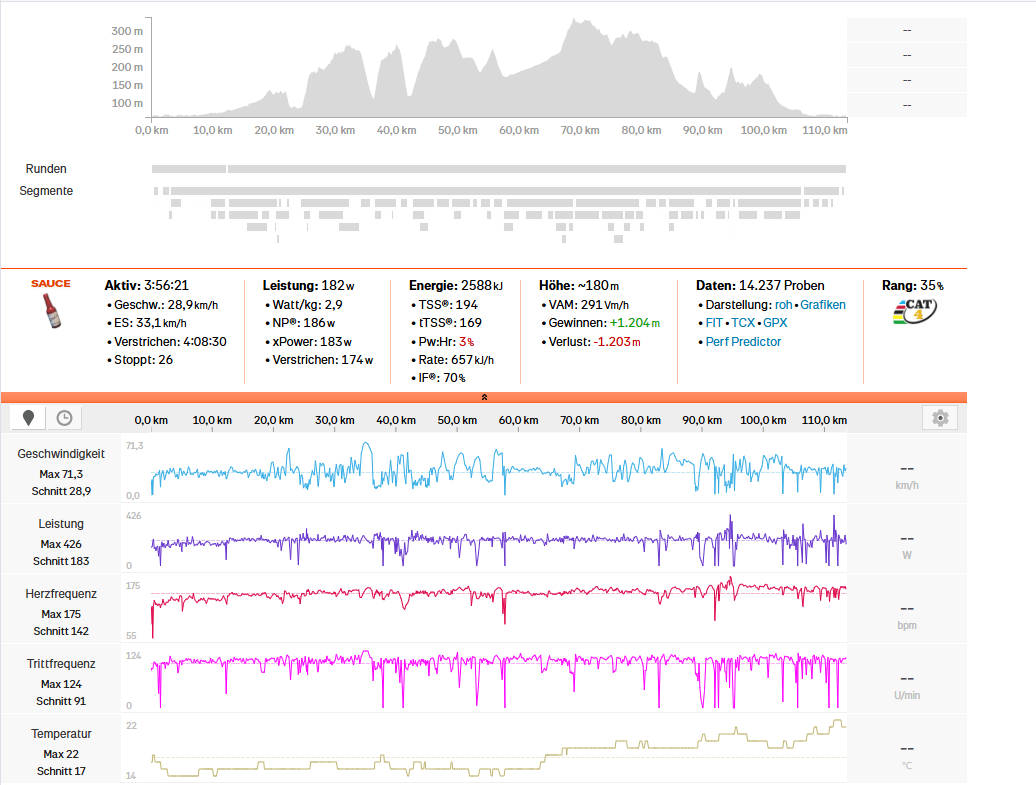
Task: Click the Geschwindigkeit chart label
Action: click(x=61, y=454)
